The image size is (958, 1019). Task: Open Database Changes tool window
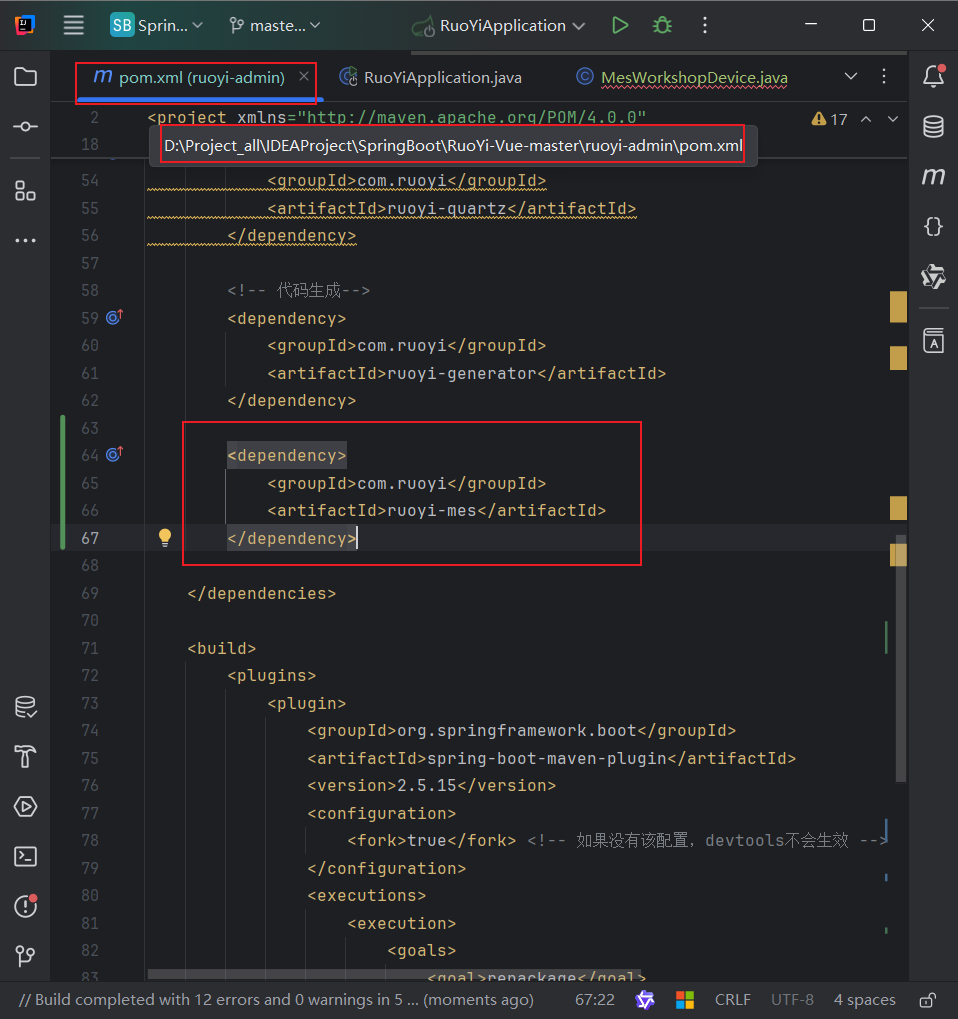click(25, 706)
